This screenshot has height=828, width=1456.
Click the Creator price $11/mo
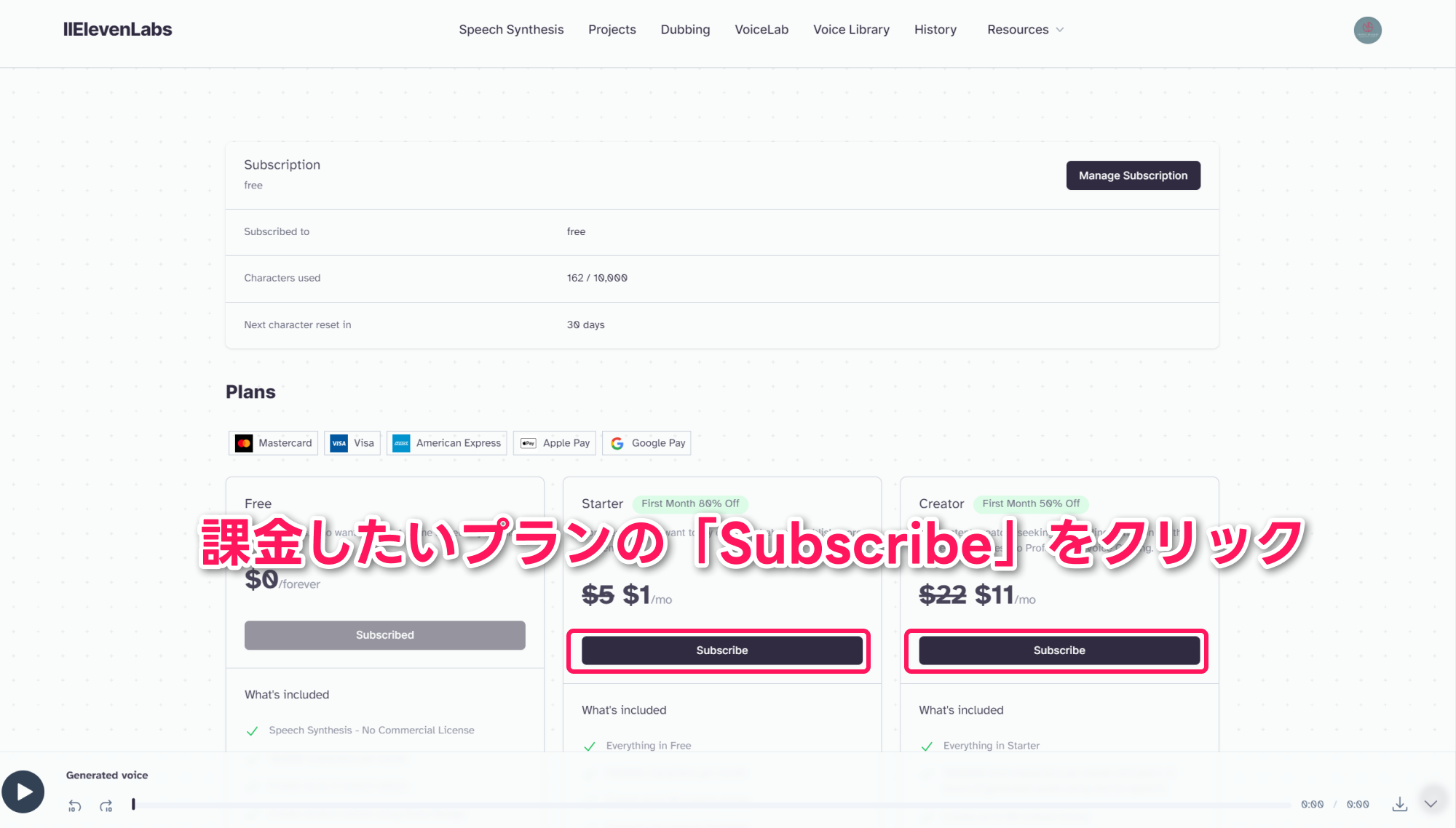point(1005,596)
